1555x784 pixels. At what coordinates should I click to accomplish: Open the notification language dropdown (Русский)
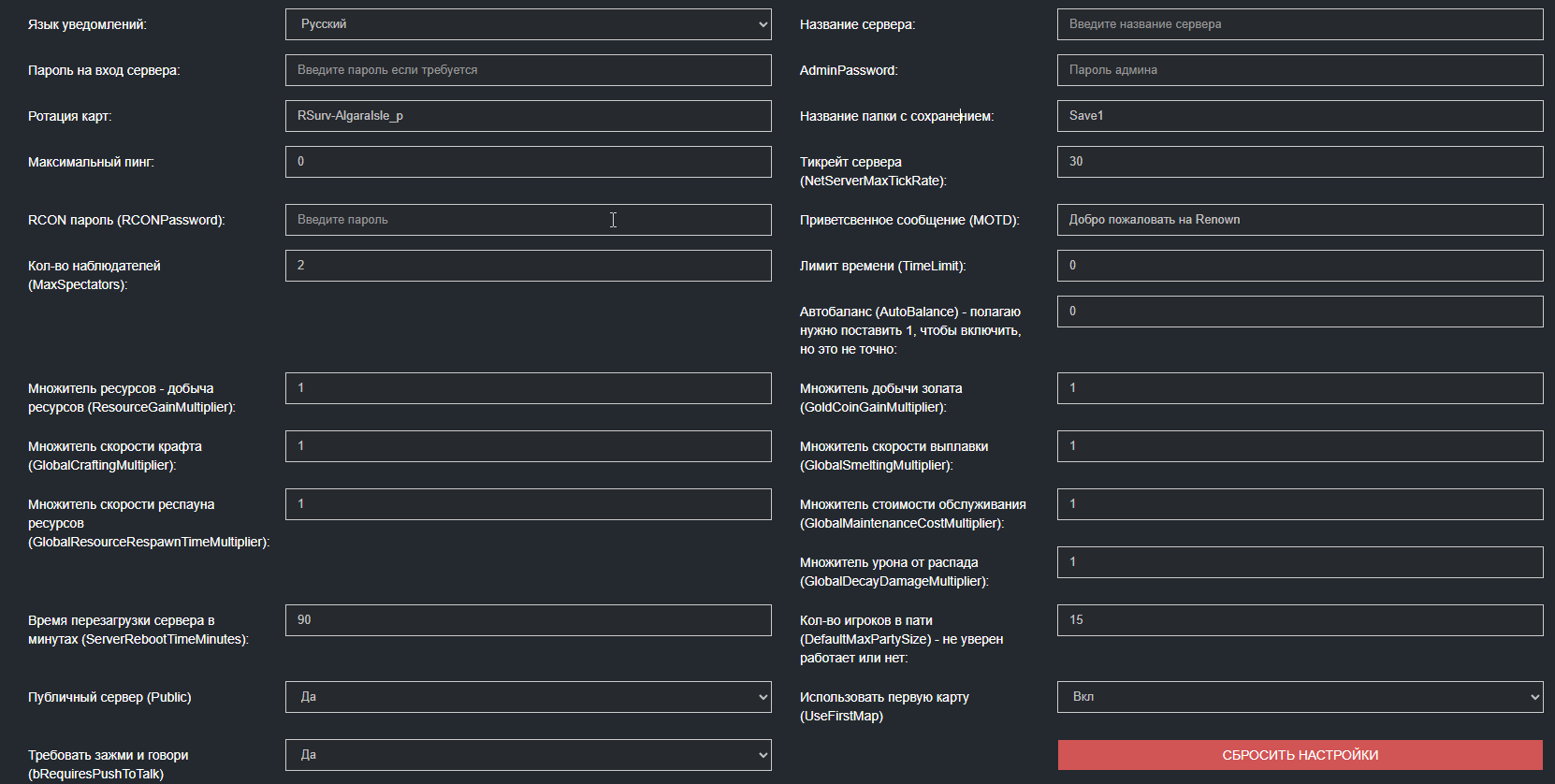528,24
